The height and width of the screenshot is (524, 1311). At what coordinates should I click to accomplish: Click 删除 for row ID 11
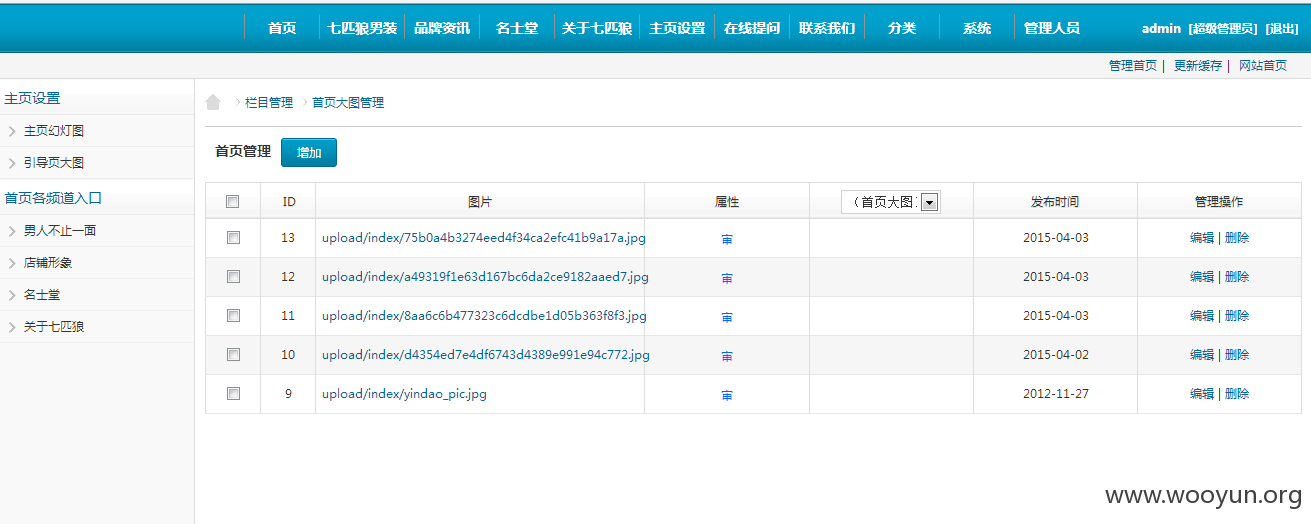tap(1237, 316)
